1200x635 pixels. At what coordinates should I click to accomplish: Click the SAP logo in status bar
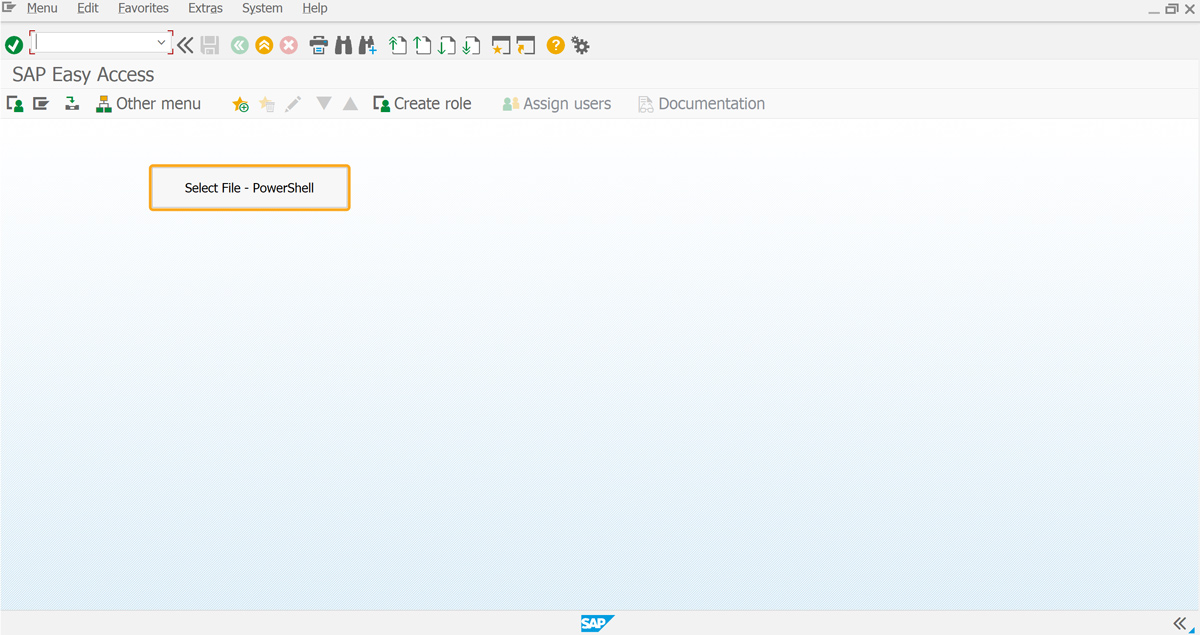click(x=597, y=624)
